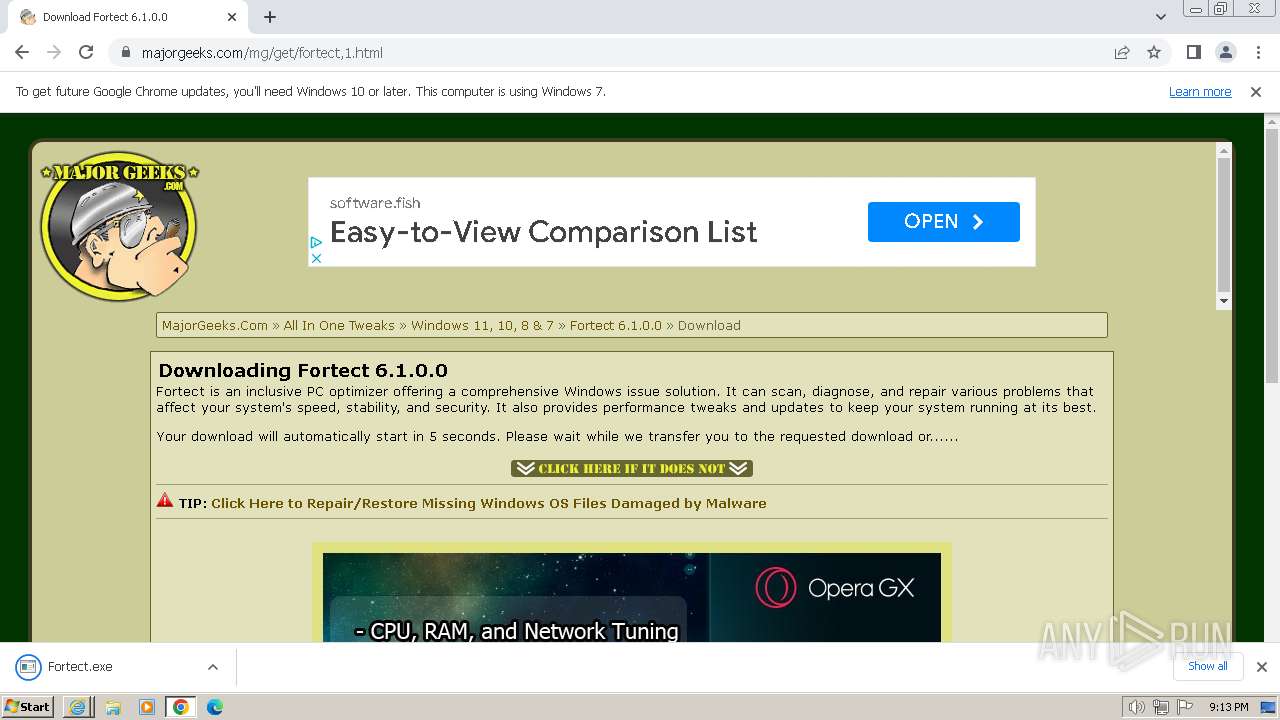Close the ad with the X icon
Image resolution: width=1280 pixels, height=720 pixels.
pos(316,258)
